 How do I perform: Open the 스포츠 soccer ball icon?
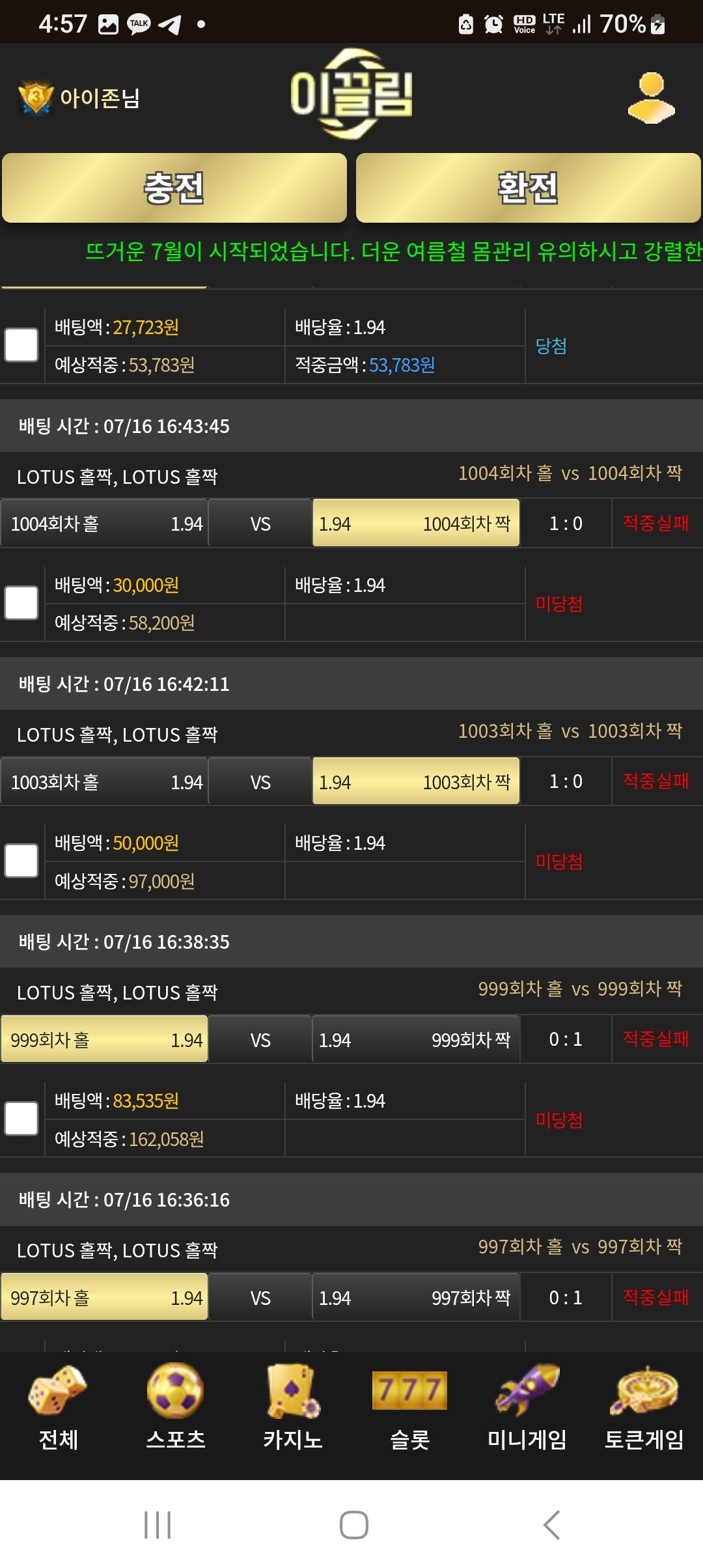click(175, 1391)
